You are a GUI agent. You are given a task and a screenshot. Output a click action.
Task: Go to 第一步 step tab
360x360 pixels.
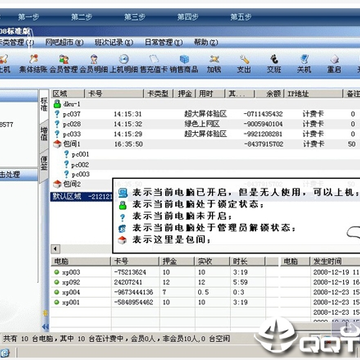pos(28,17)
